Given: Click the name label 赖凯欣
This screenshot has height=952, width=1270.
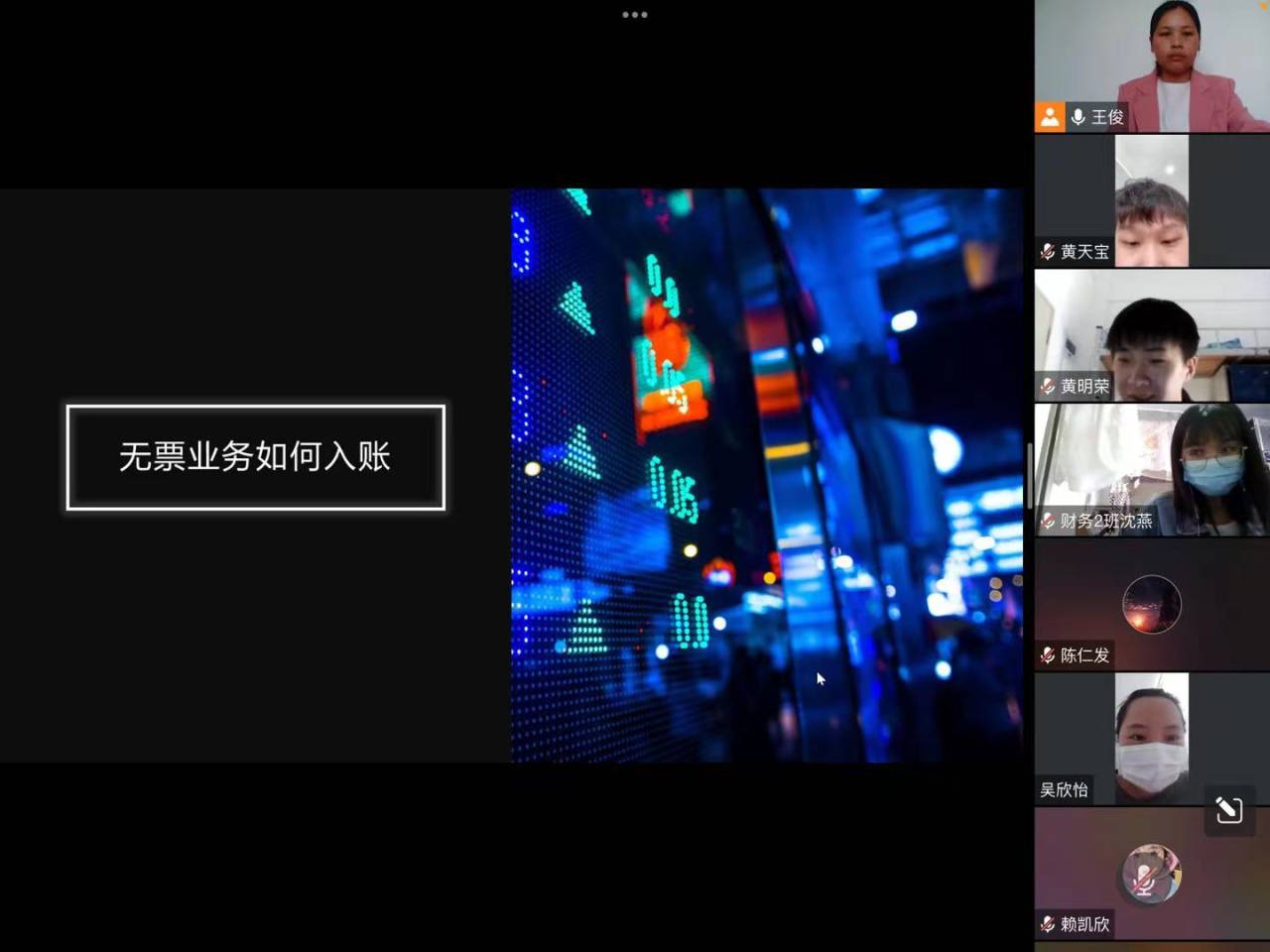Looking at the screenshot, I should (x=1084, y=924).
